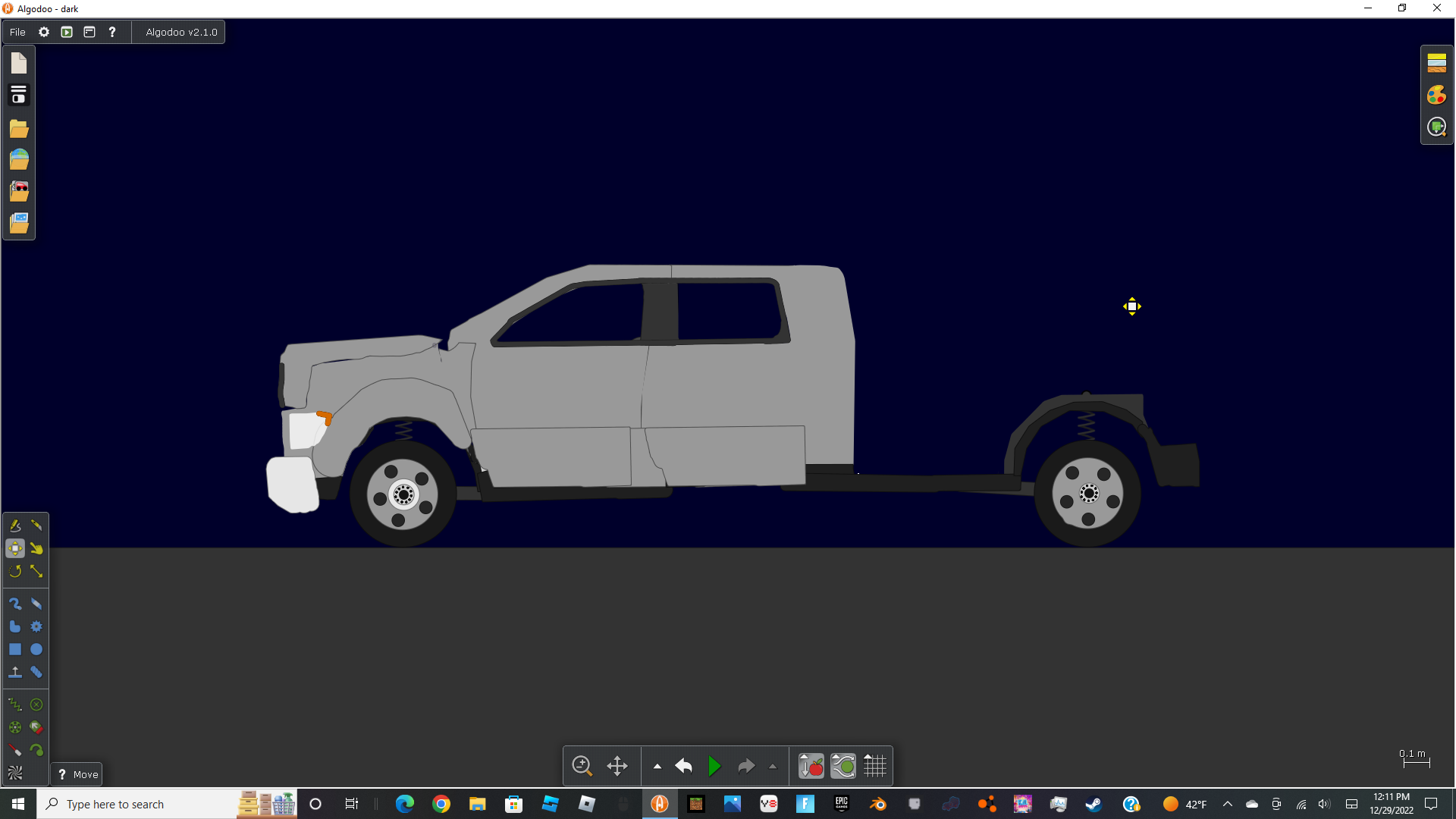
Task: Select the Knife tool
Action: coord(36,526)
